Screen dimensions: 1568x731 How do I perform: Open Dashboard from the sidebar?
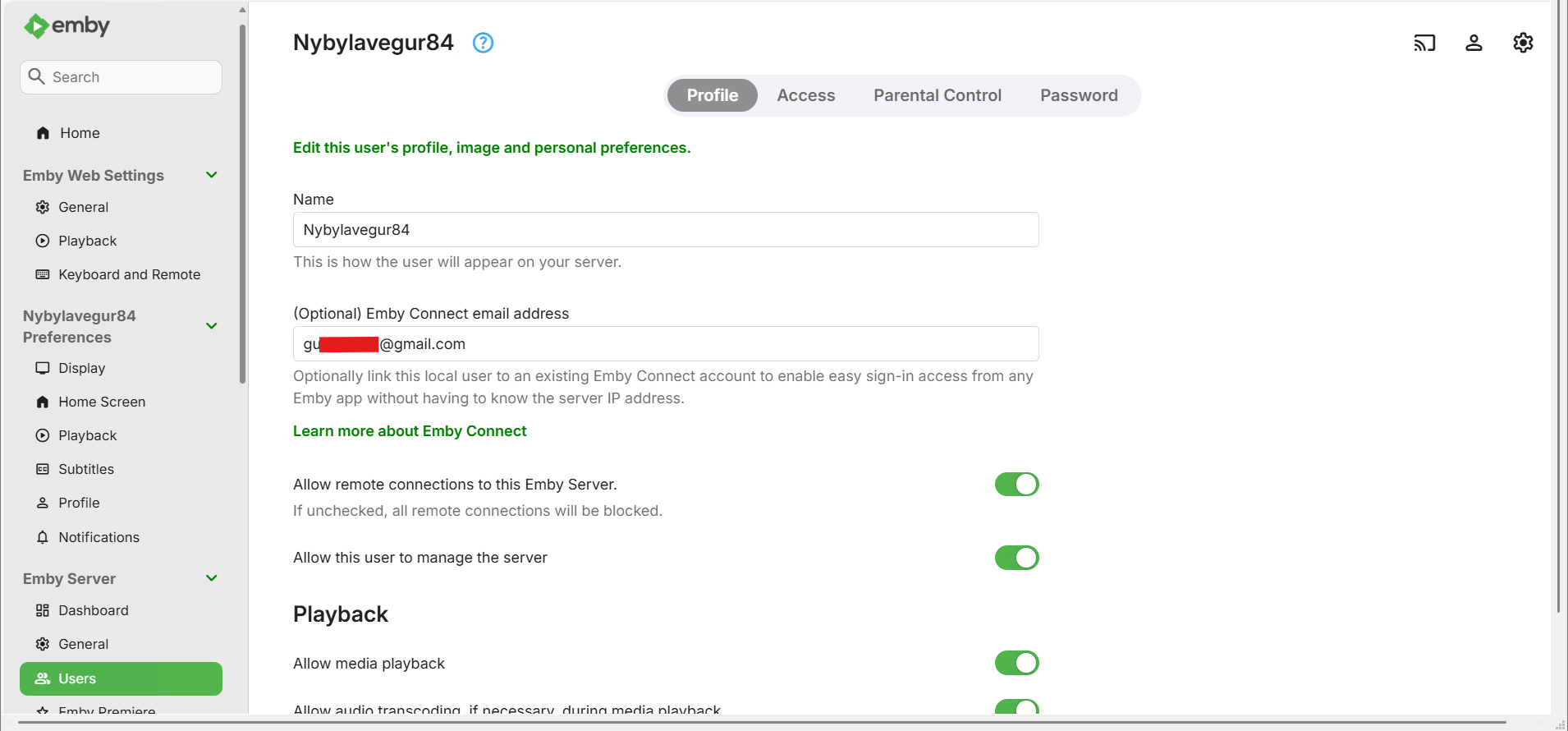[93, 610]
